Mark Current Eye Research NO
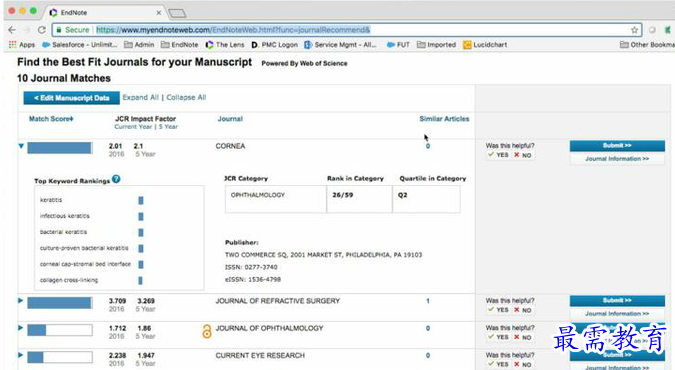The image size is (675, 370). point(523,364)
